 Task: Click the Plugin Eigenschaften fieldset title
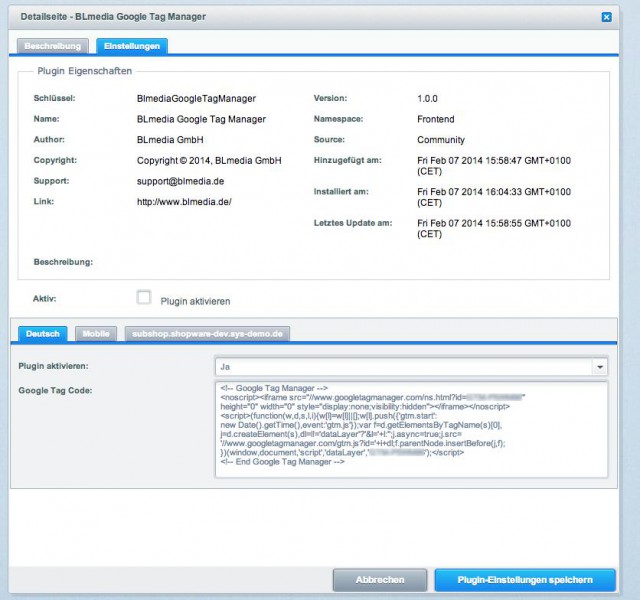point(85,71)
